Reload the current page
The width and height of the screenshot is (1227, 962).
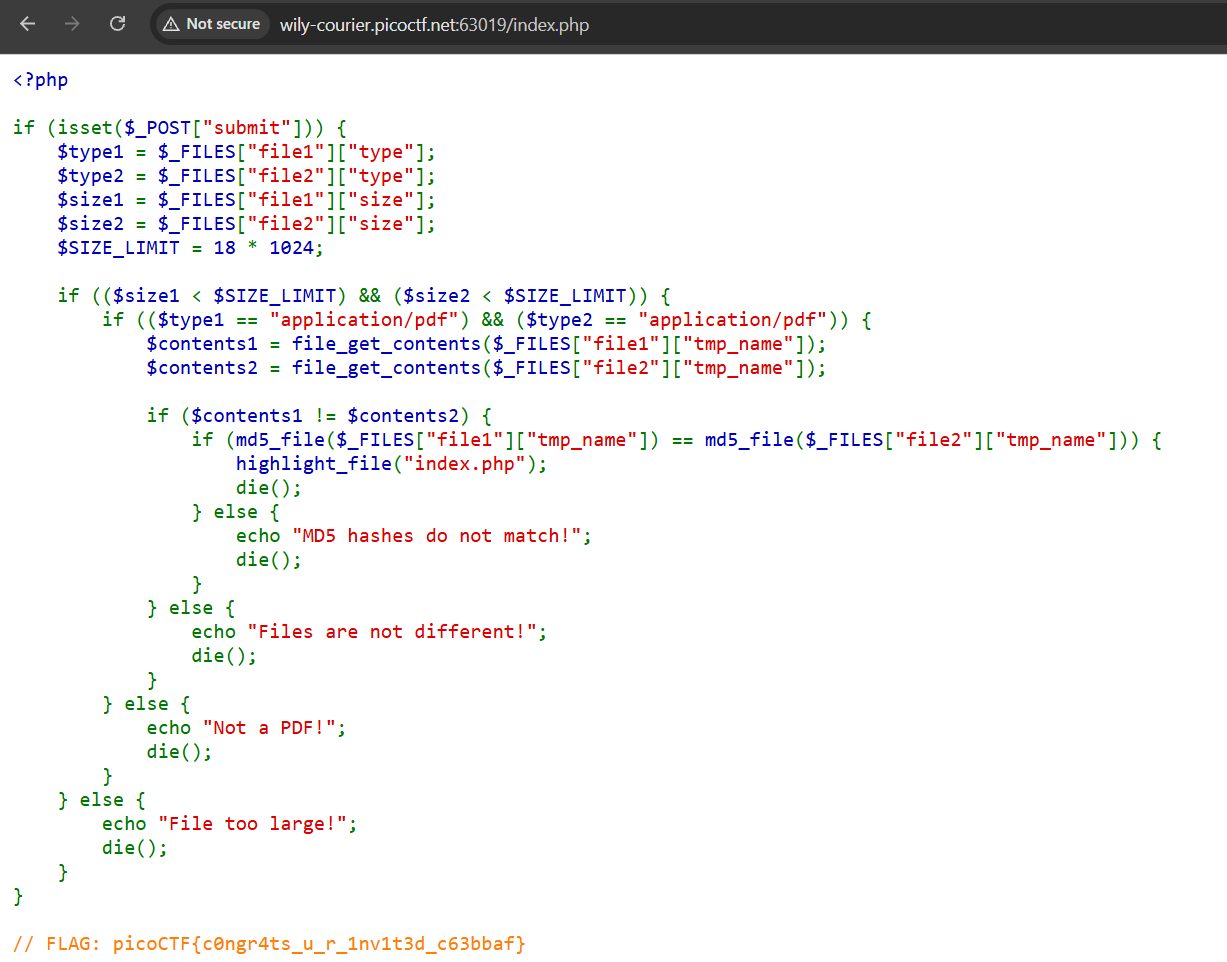pos(117,24)
